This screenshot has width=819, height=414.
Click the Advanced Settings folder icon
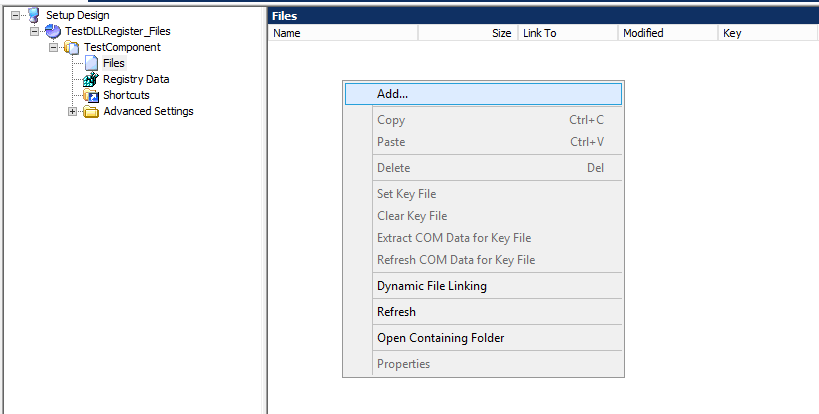91,112
